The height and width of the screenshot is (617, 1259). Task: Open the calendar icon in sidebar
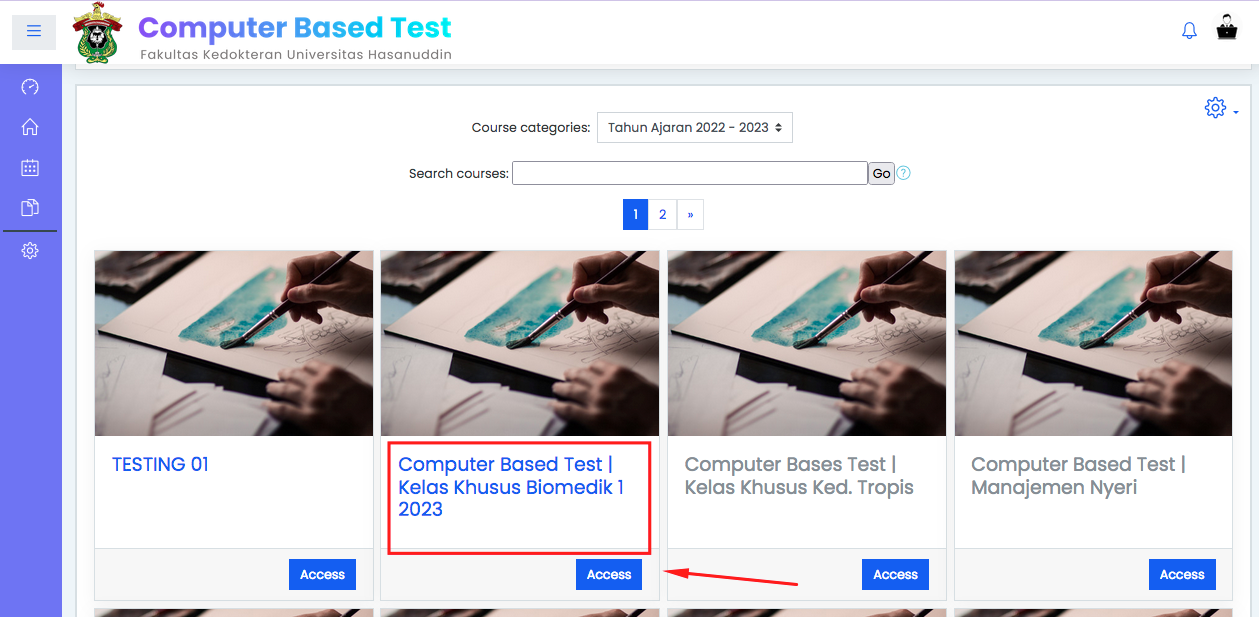tap(30, 167)
